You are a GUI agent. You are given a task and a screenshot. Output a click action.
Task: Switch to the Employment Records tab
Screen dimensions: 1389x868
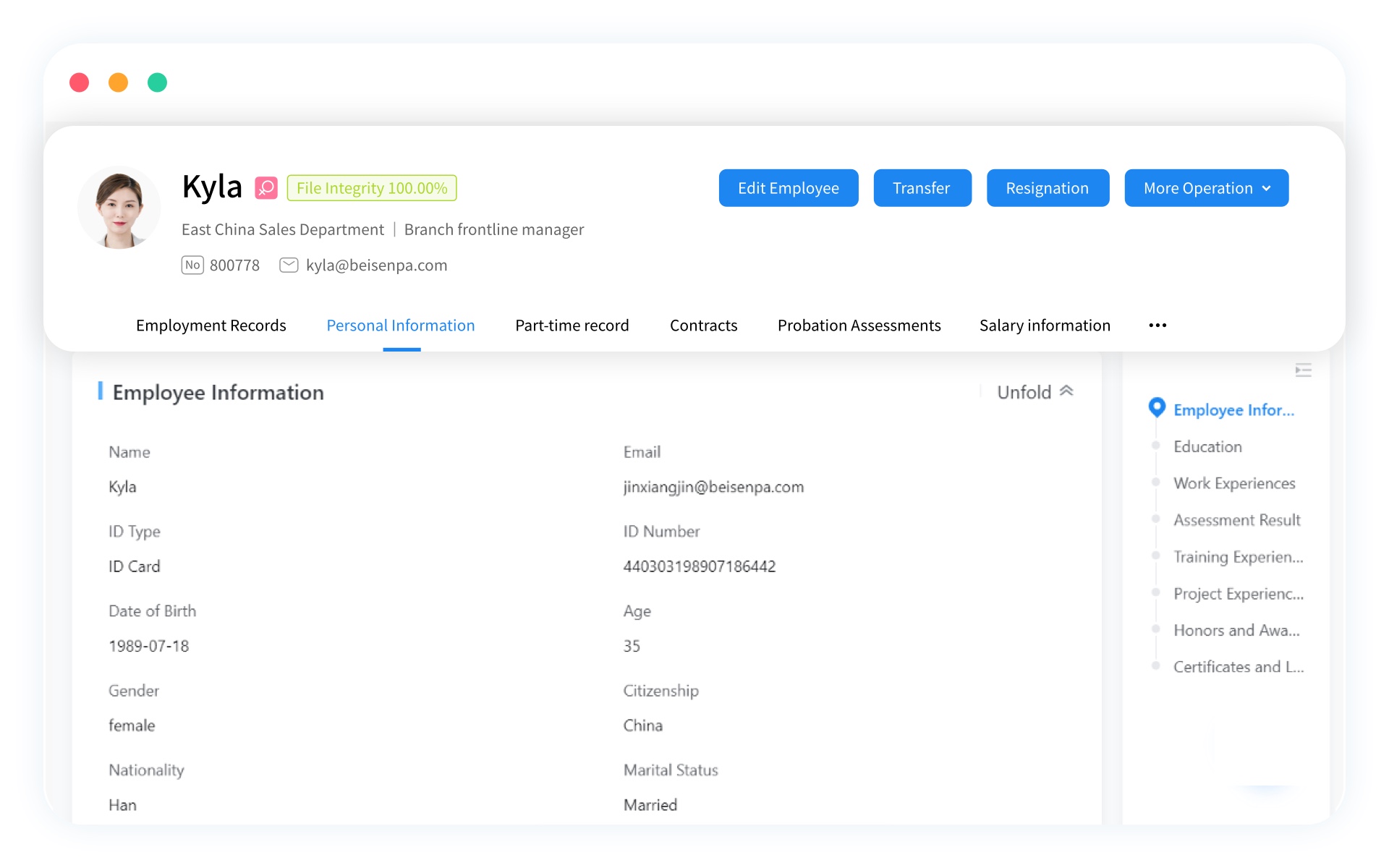(x=211, y=325)
